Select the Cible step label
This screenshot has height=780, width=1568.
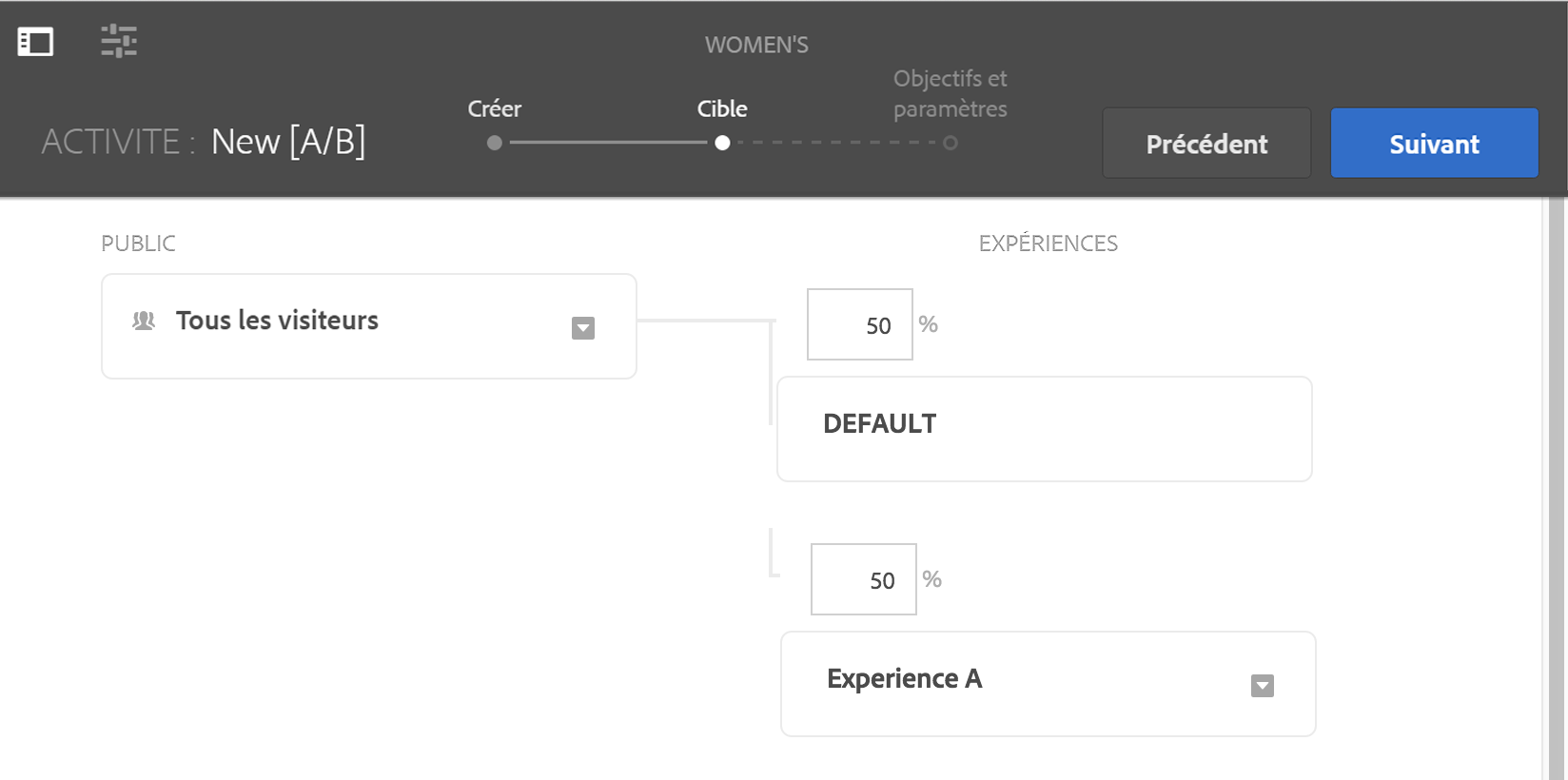pyautogui.click(x=722, y=109)
